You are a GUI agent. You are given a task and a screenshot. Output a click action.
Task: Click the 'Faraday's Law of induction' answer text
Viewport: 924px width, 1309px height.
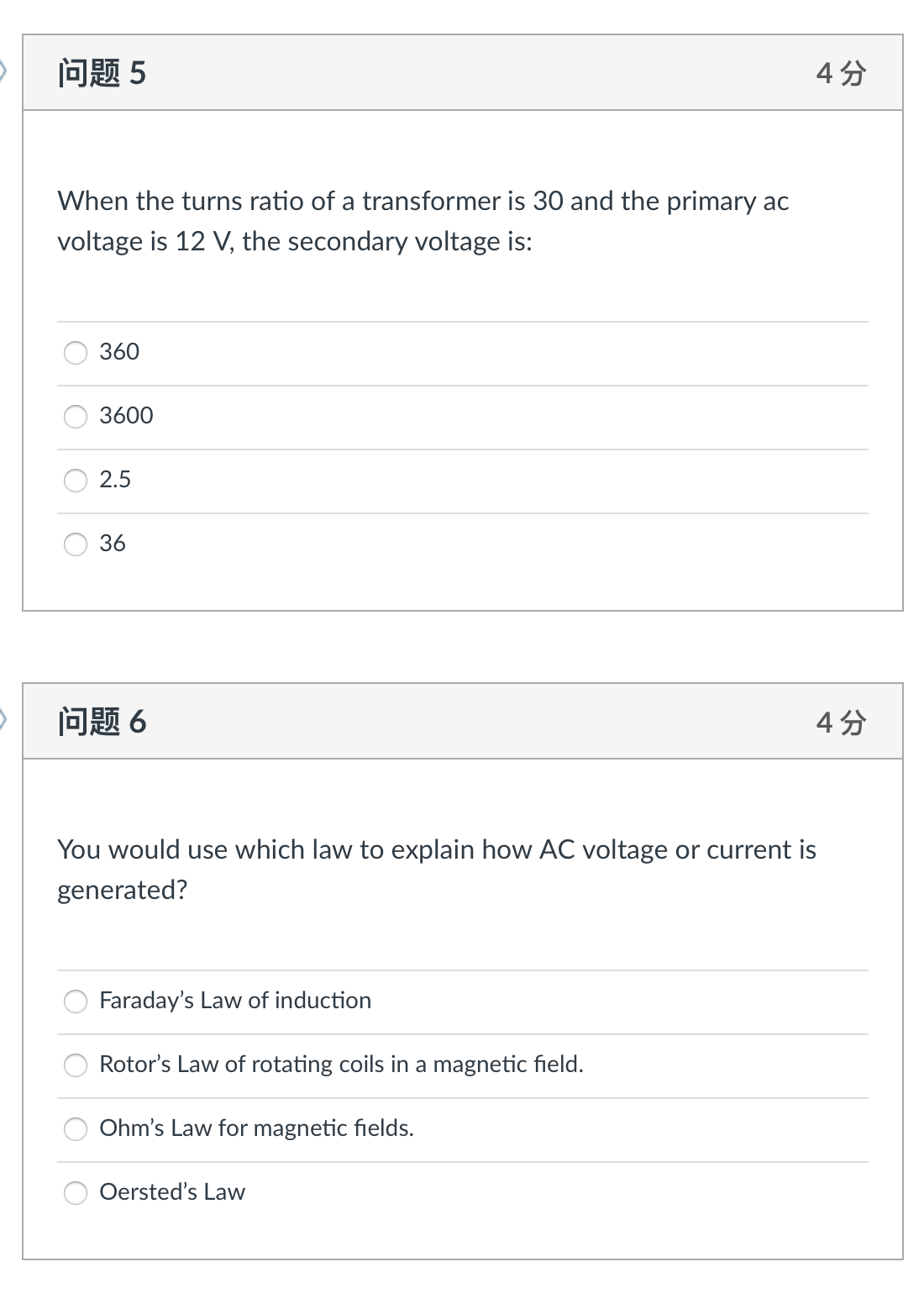pyautogui.click(x=235, y=1001)
